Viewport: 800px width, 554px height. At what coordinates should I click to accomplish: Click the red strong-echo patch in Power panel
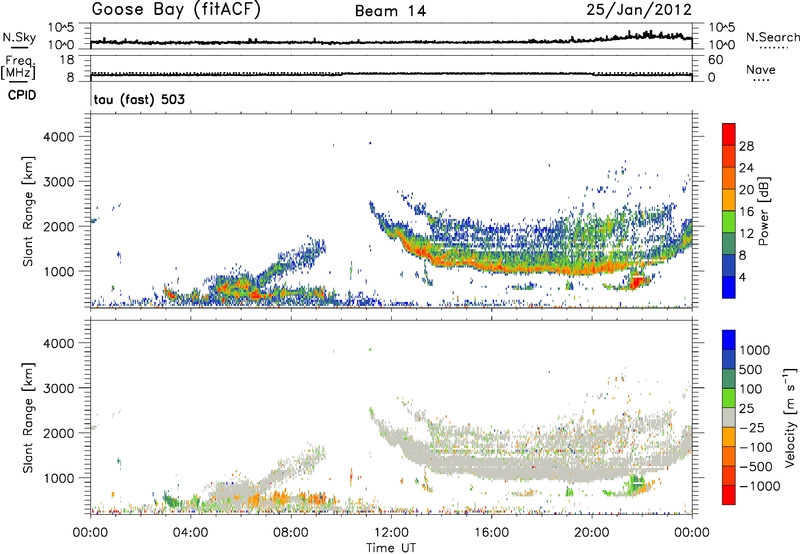636,282
